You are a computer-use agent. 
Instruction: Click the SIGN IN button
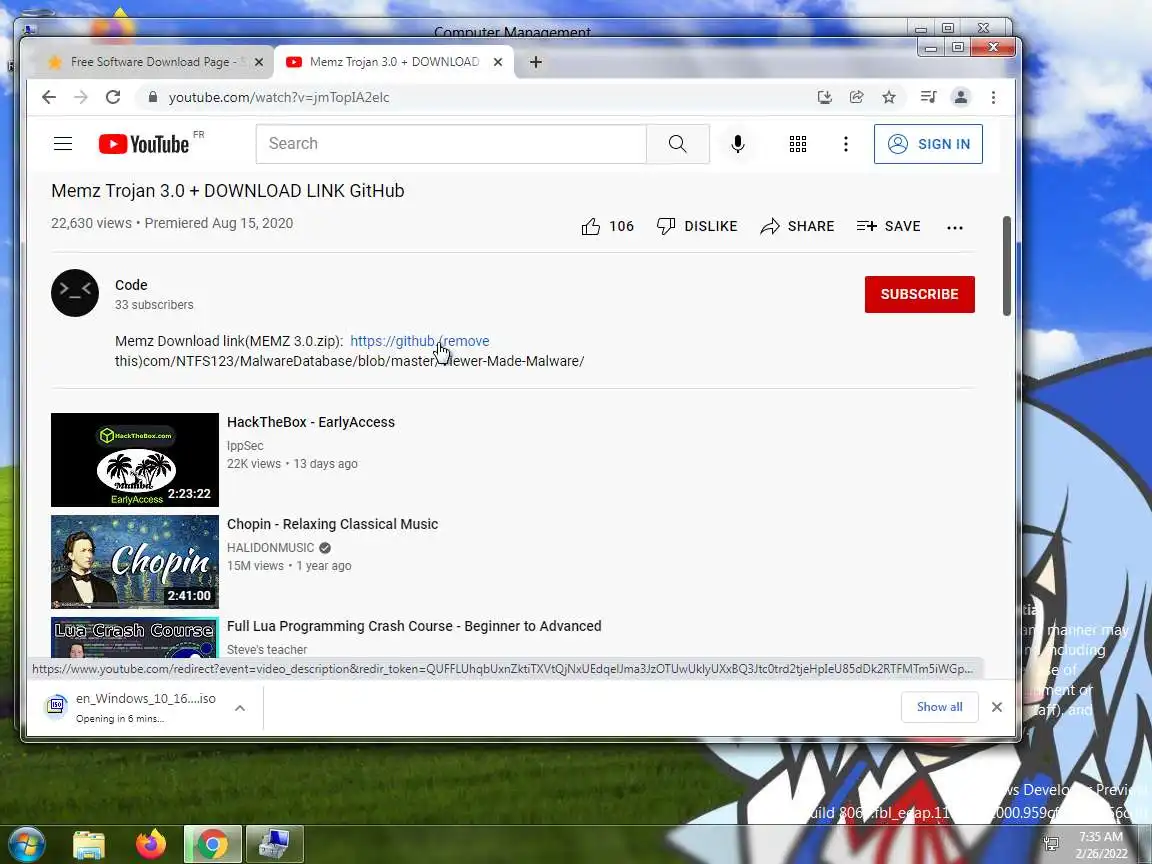(928, 144)
